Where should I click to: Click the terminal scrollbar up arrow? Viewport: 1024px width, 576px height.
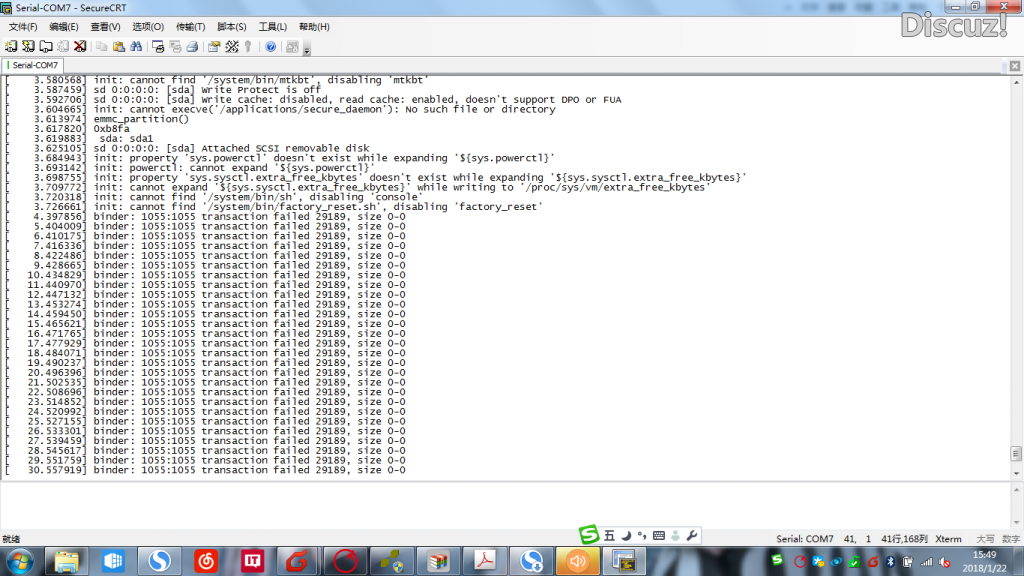coord(1016,80)
